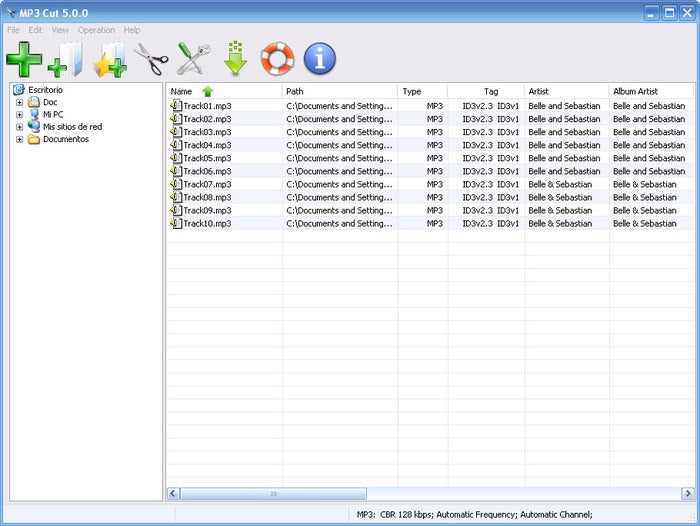Click the green plus Add File icon
700x526 pixels.
pos(24,59)
